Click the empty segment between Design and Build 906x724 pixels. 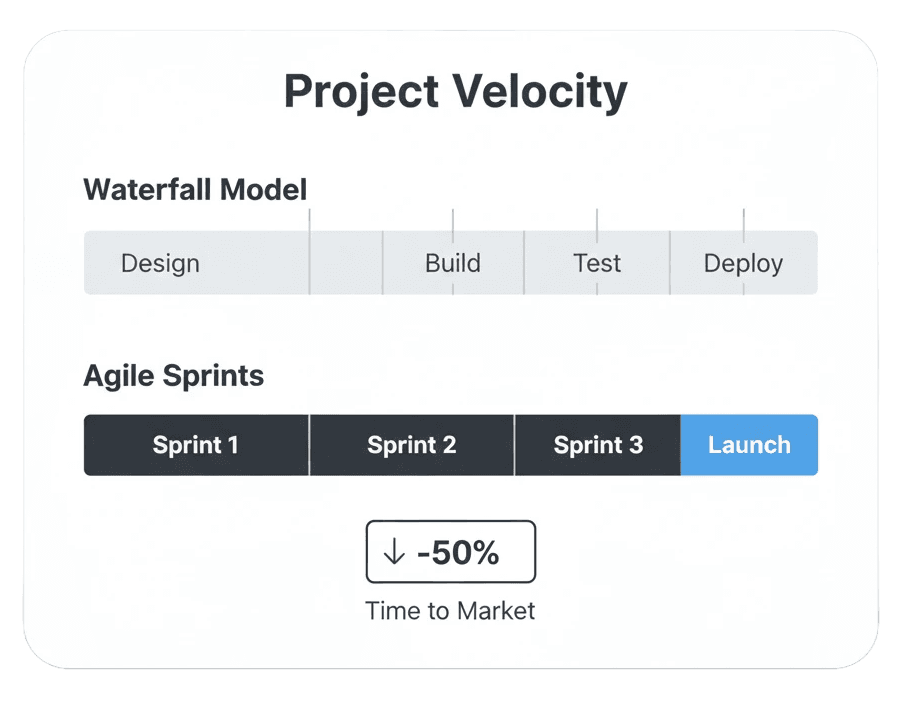coord(346,263)
